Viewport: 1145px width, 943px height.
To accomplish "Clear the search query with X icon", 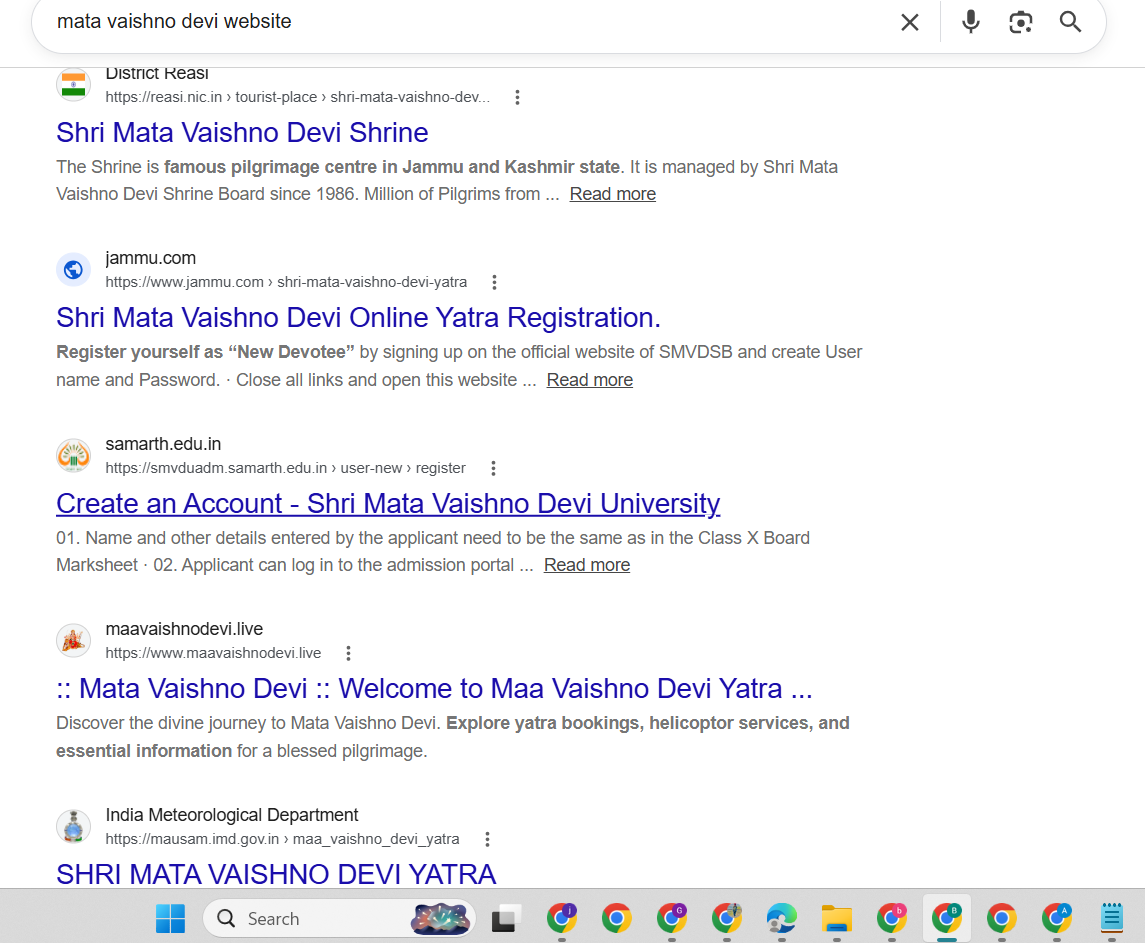I will click(x=909, y=23).
